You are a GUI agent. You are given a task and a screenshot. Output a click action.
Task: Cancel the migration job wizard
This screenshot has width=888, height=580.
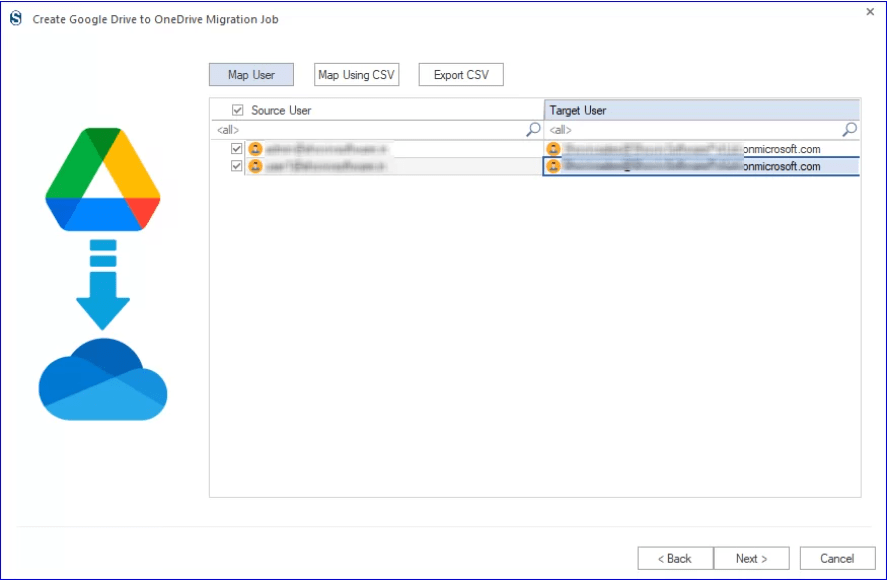837,558
